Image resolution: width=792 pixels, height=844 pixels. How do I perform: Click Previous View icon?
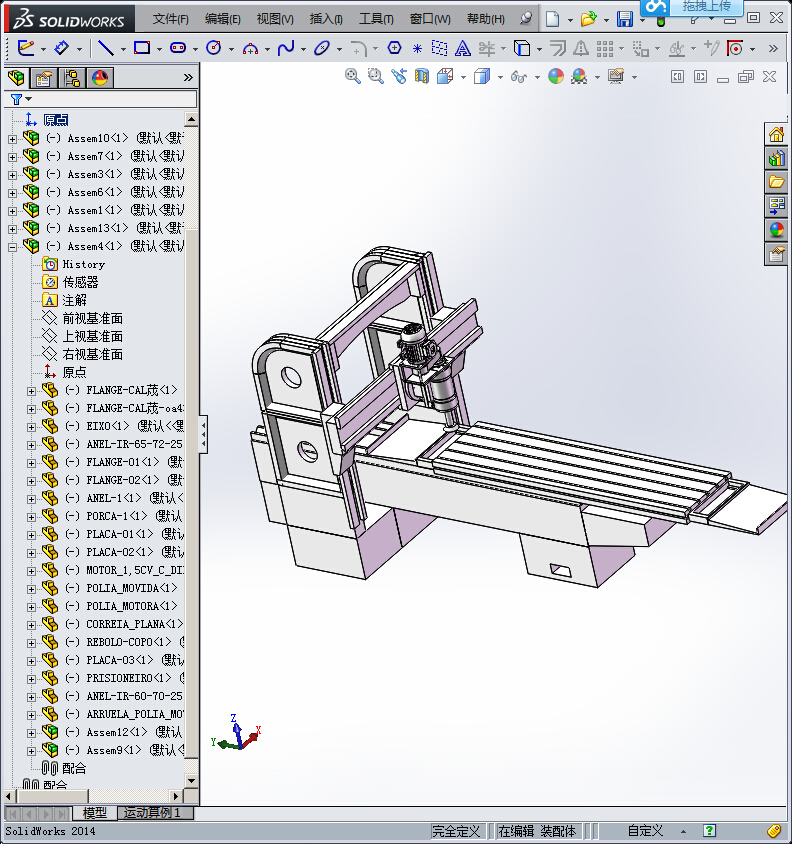click(398, 76)
